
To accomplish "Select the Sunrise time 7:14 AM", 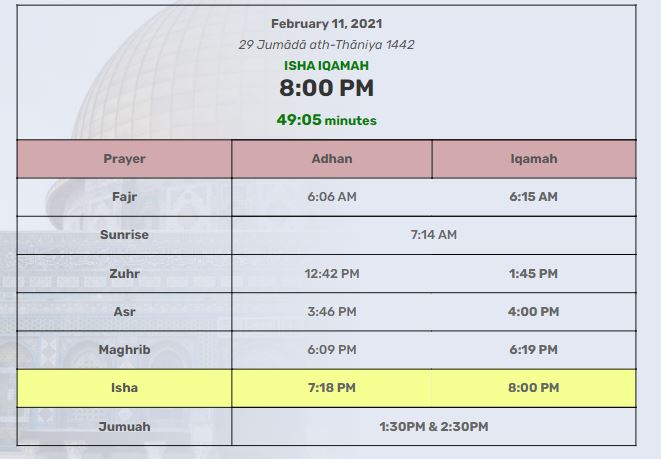I will 433,235.
